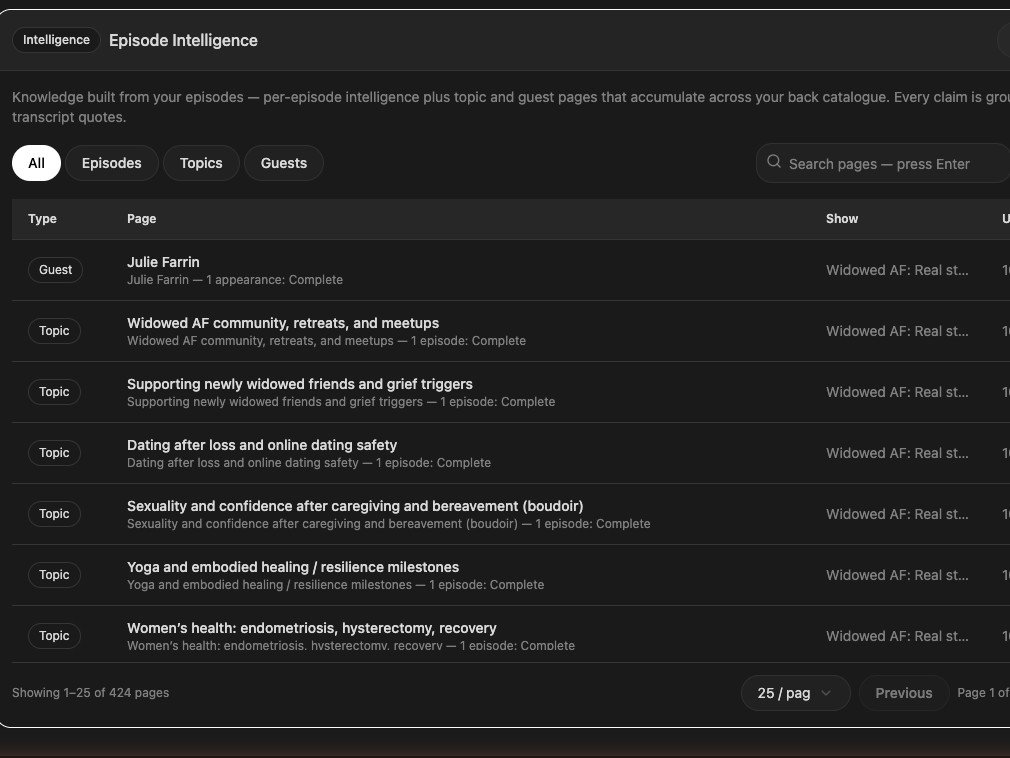Click the Guest badge on Julie Farrin row
The height and width of the screenshot is (758, 1010).
click(55, 270)
